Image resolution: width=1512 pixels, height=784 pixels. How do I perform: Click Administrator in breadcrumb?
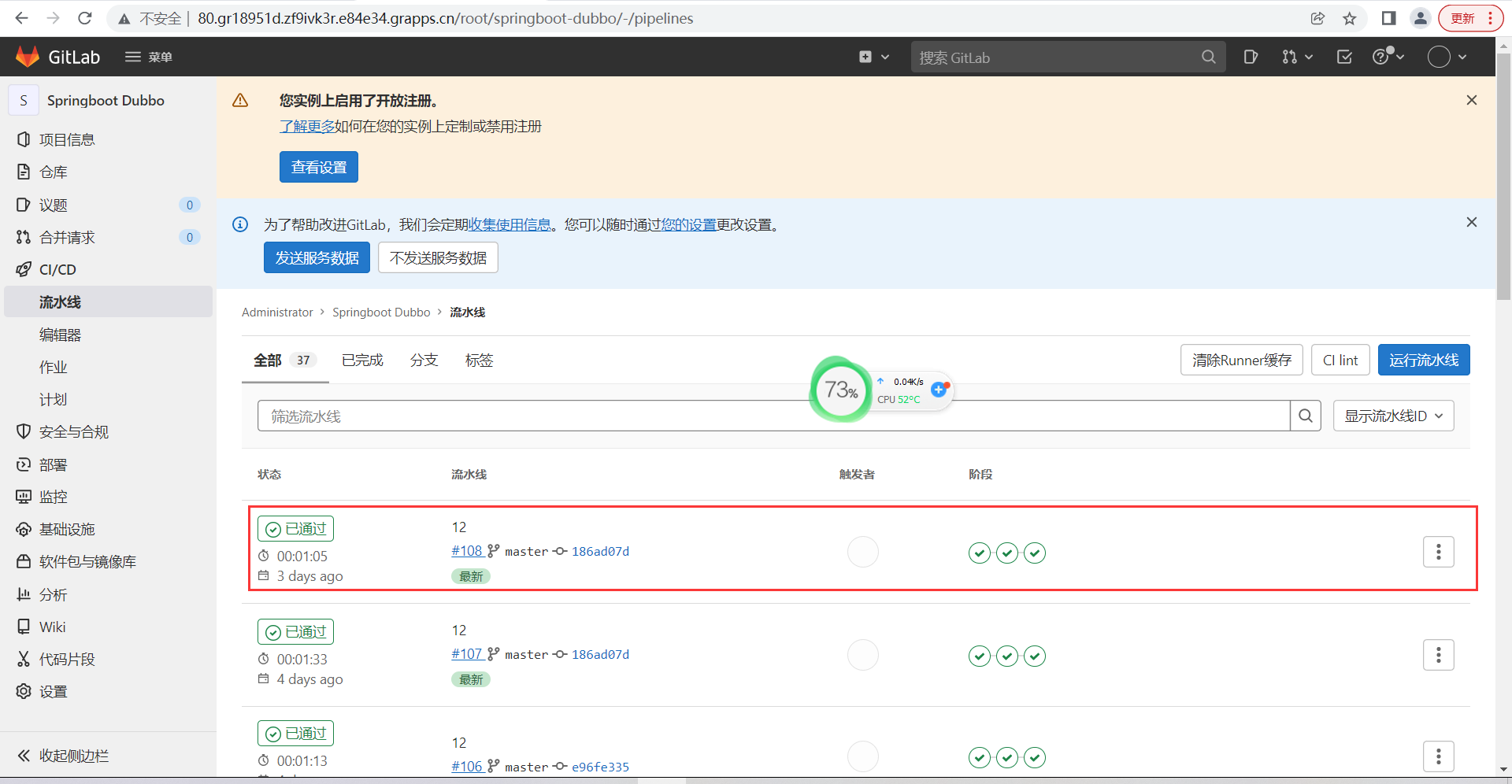pos(277,312)
